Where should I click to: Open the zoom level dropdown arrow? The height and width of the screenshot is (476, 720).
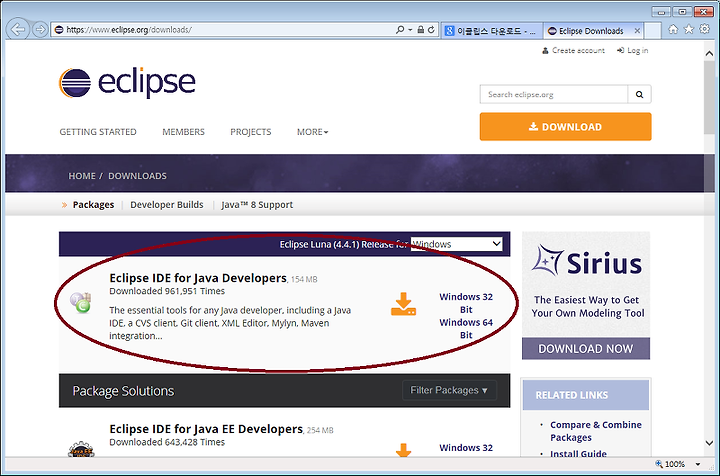tap(698, 464)
